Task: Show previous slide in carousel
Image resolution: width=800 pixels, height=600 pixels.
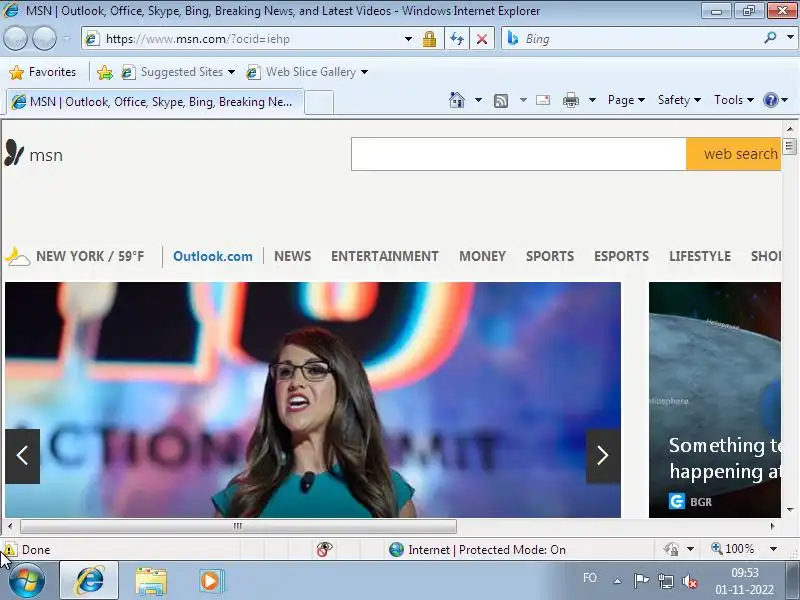Action: point(22,456)
